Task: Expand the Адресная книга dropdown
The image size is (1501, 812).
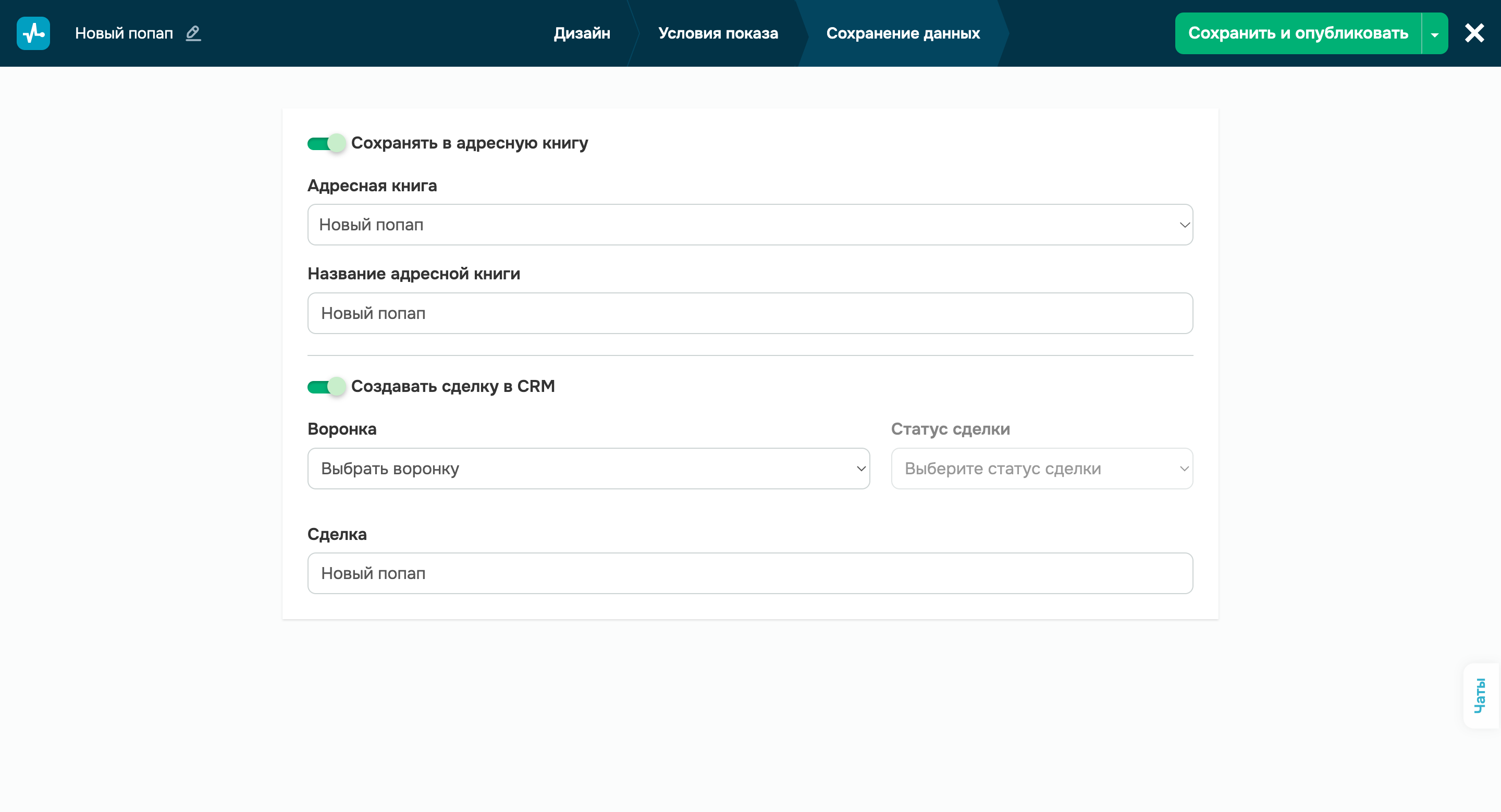Action: (x=749, y=225)
